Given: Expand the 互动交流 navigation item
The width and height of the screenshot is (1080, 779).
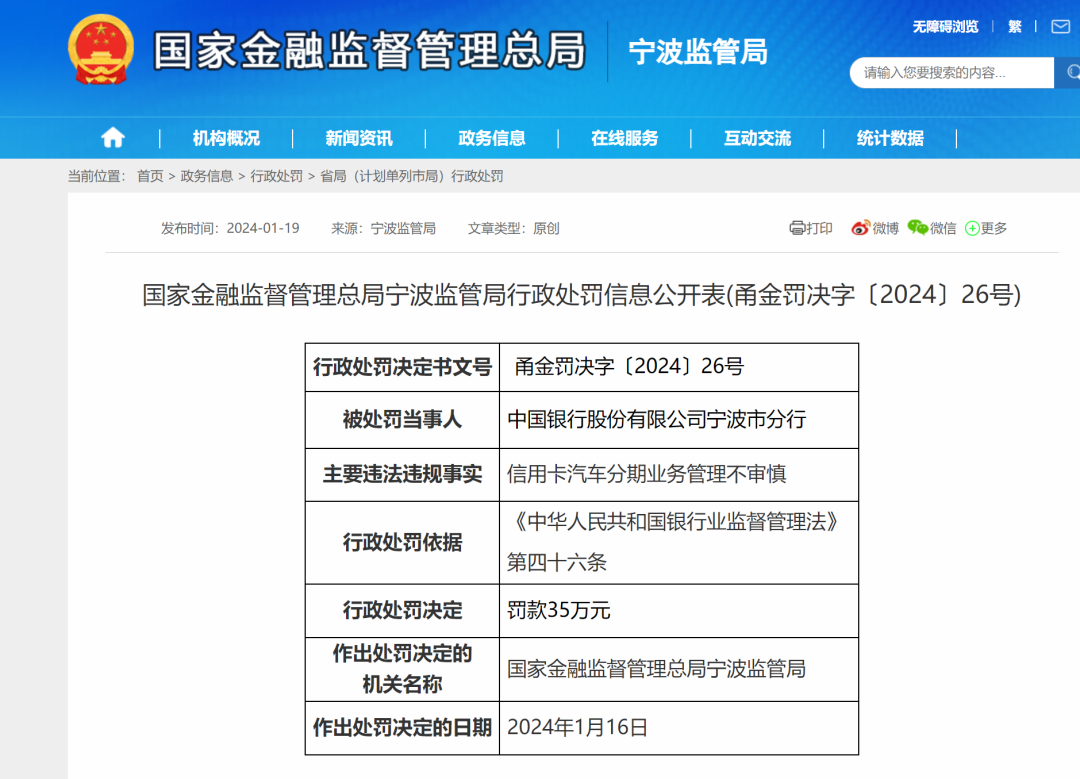Looking at the screenshot, I should tap(757, 138).
